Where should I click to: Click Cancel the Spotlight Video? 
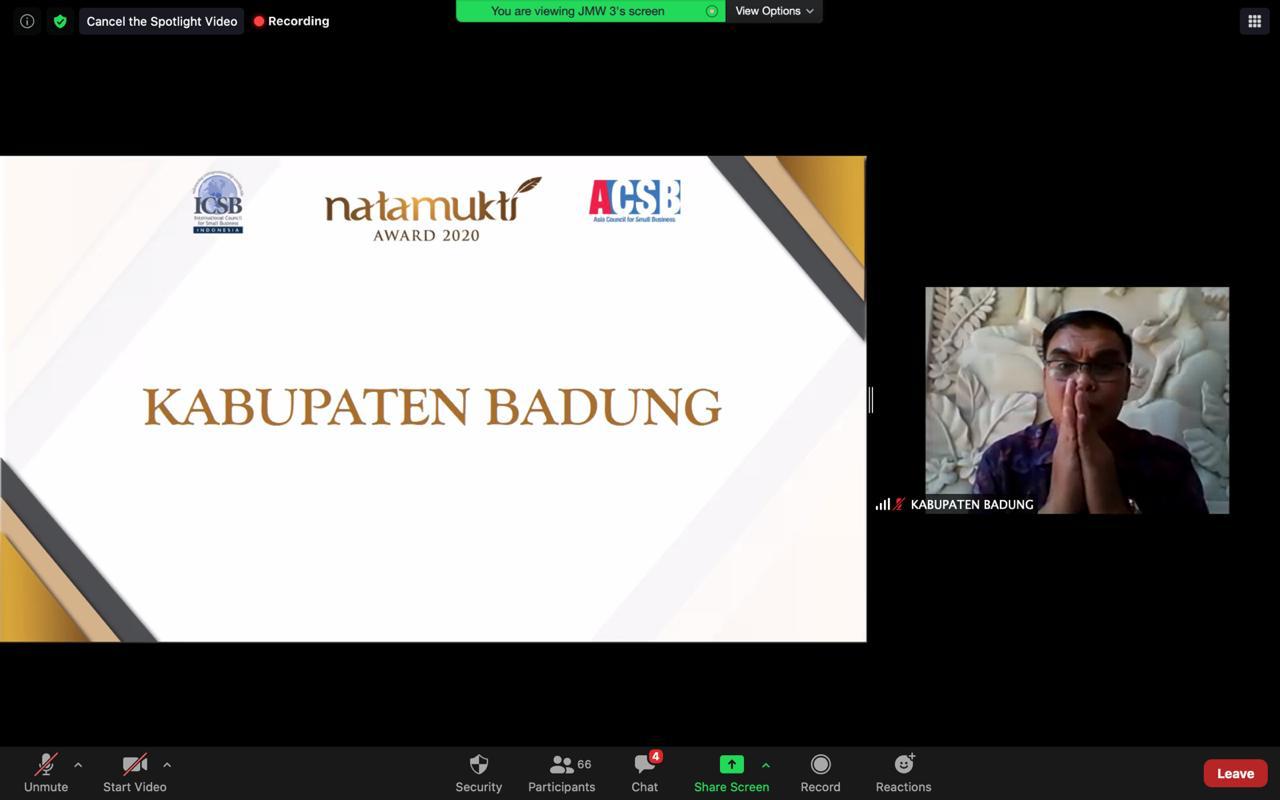point(162,21)
